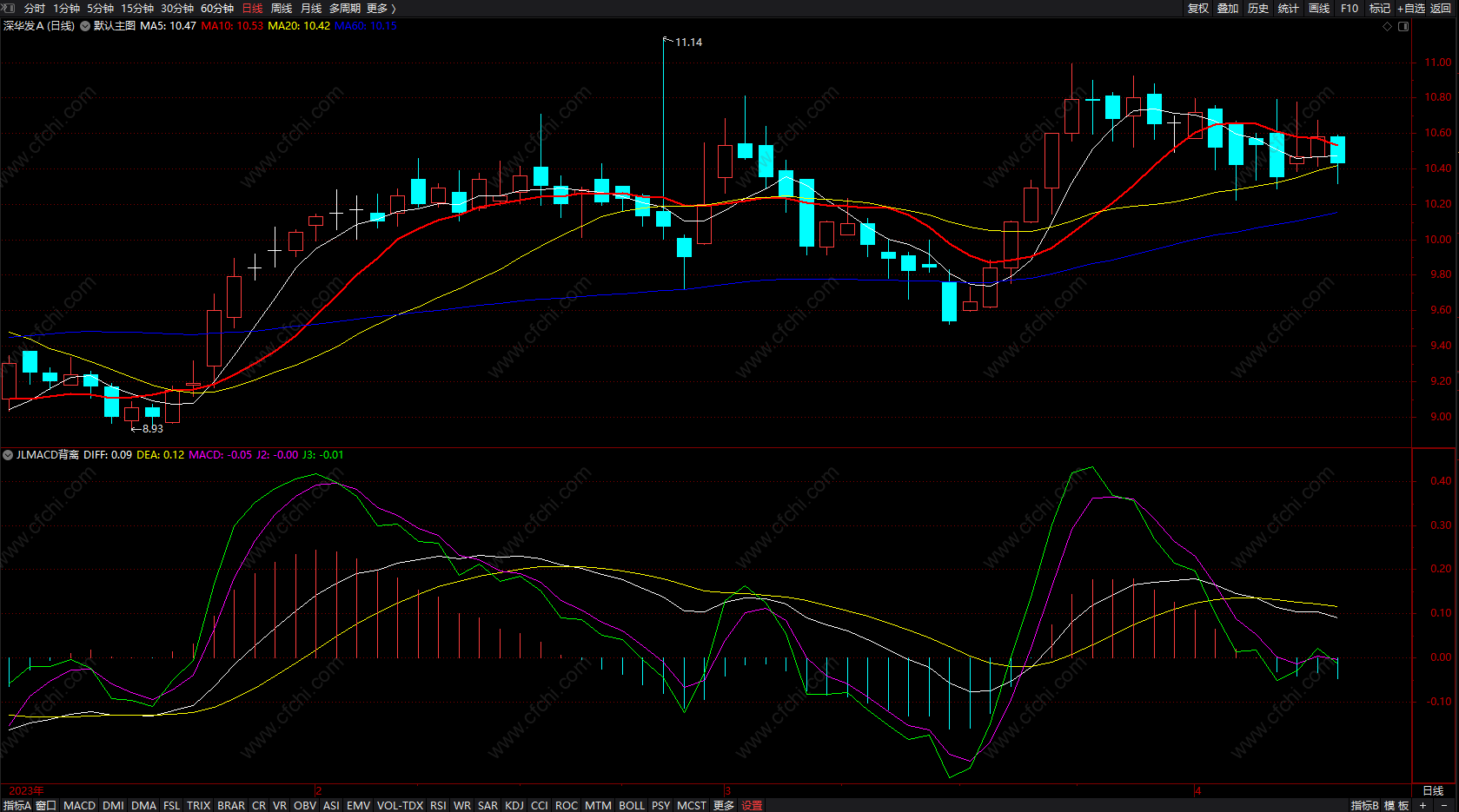Click the minus button in bottom bar

(1444, 806)
